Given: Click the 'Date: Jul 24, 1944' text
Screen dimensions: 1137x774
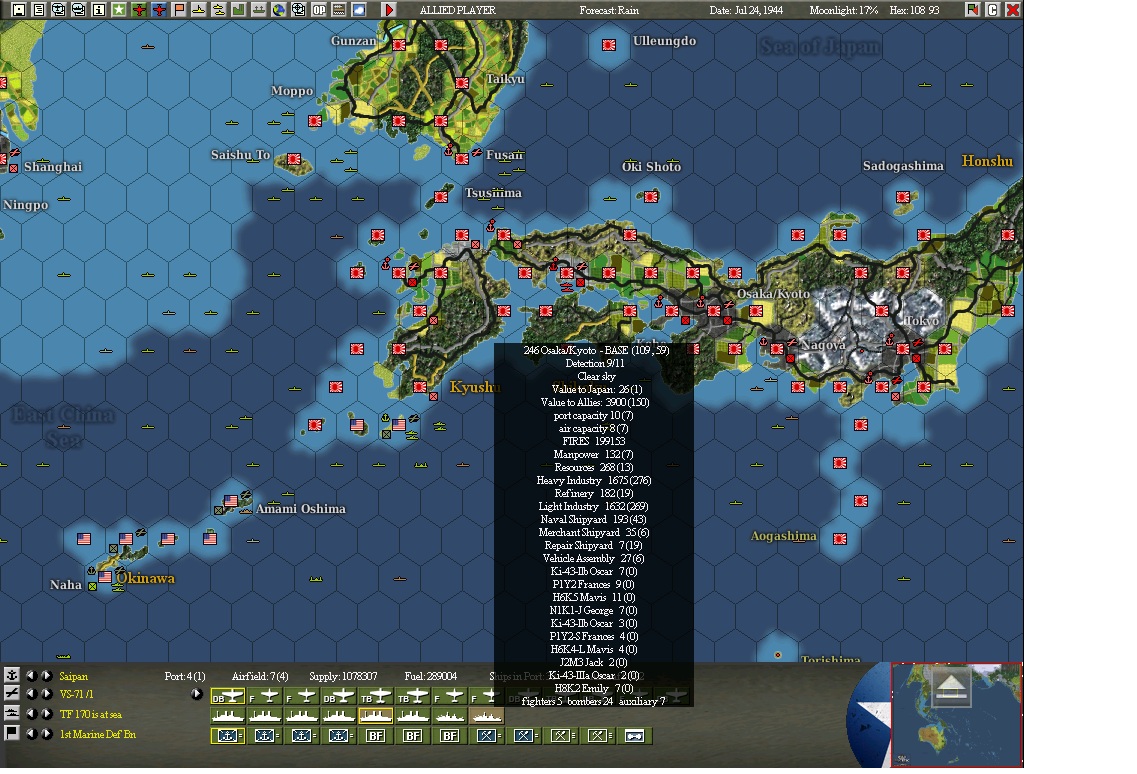Looking at the screenshot, I should [x=746, y=10].
